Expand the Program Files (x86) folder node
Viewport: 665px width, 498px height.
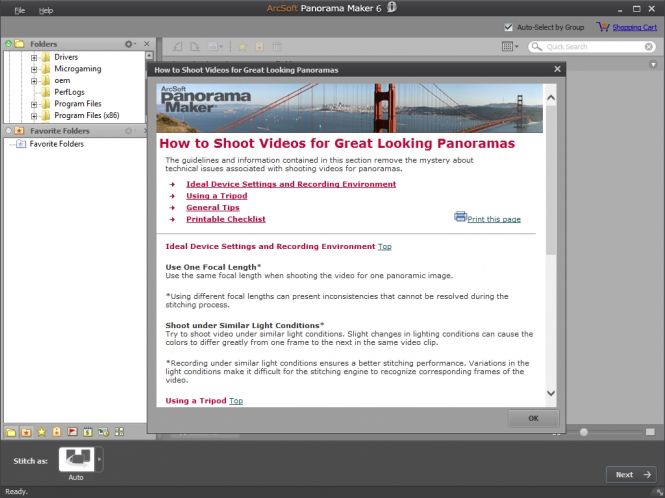pos(34,116)
